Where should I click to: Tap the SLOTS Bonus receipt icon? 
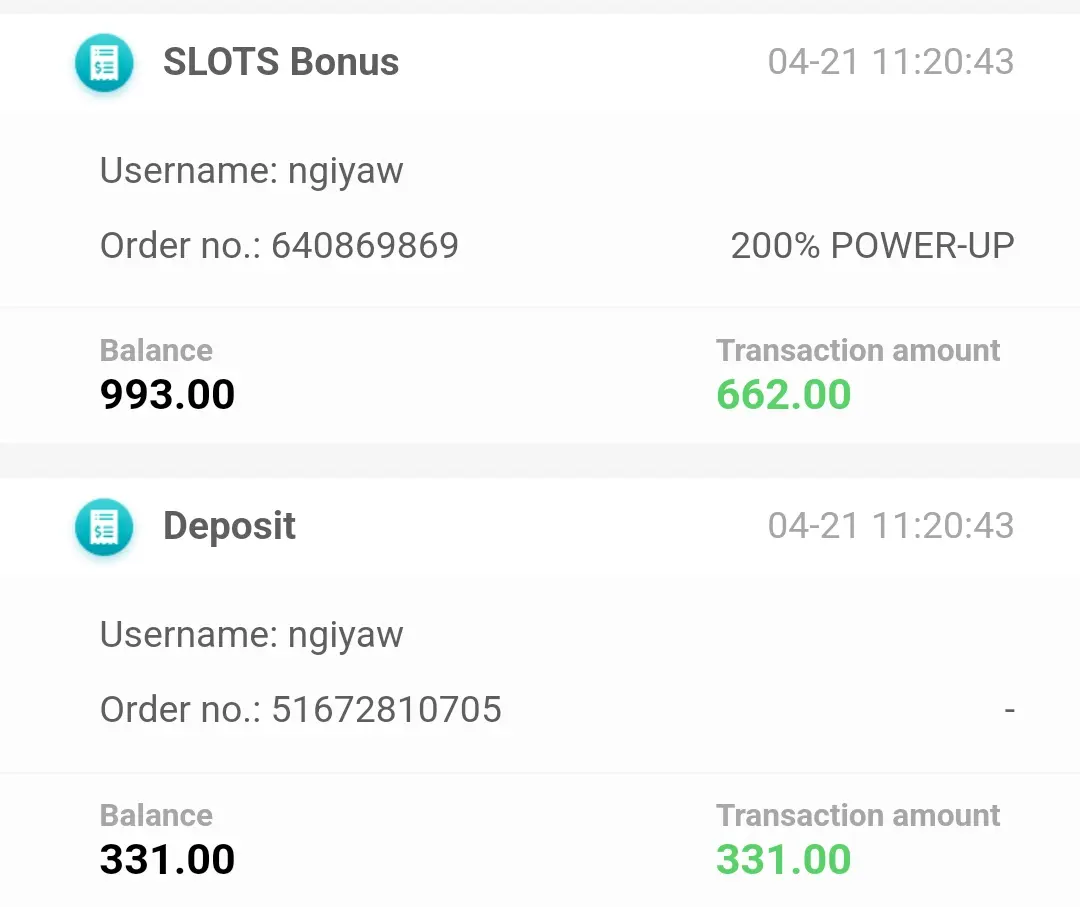point(104,63)
